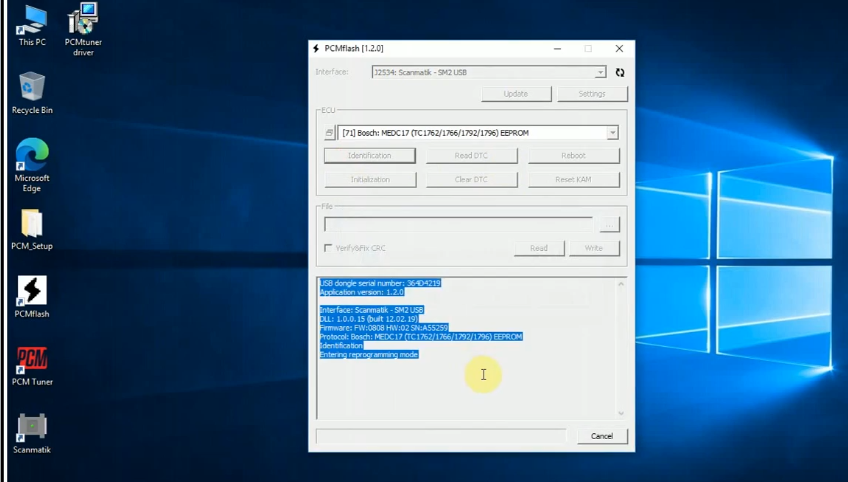848x482 pixels.
Task: Click the 'Protocol: Bosch: MEDC17' log line
Action: click(421, 336)
